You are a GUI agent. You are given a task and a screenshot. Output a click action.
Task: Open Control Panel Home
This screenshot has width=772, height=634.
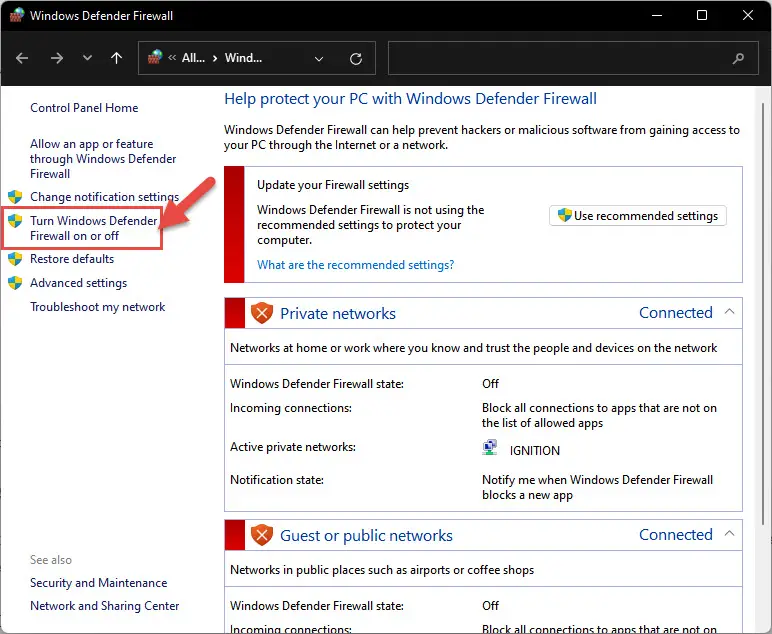[84, 108]
